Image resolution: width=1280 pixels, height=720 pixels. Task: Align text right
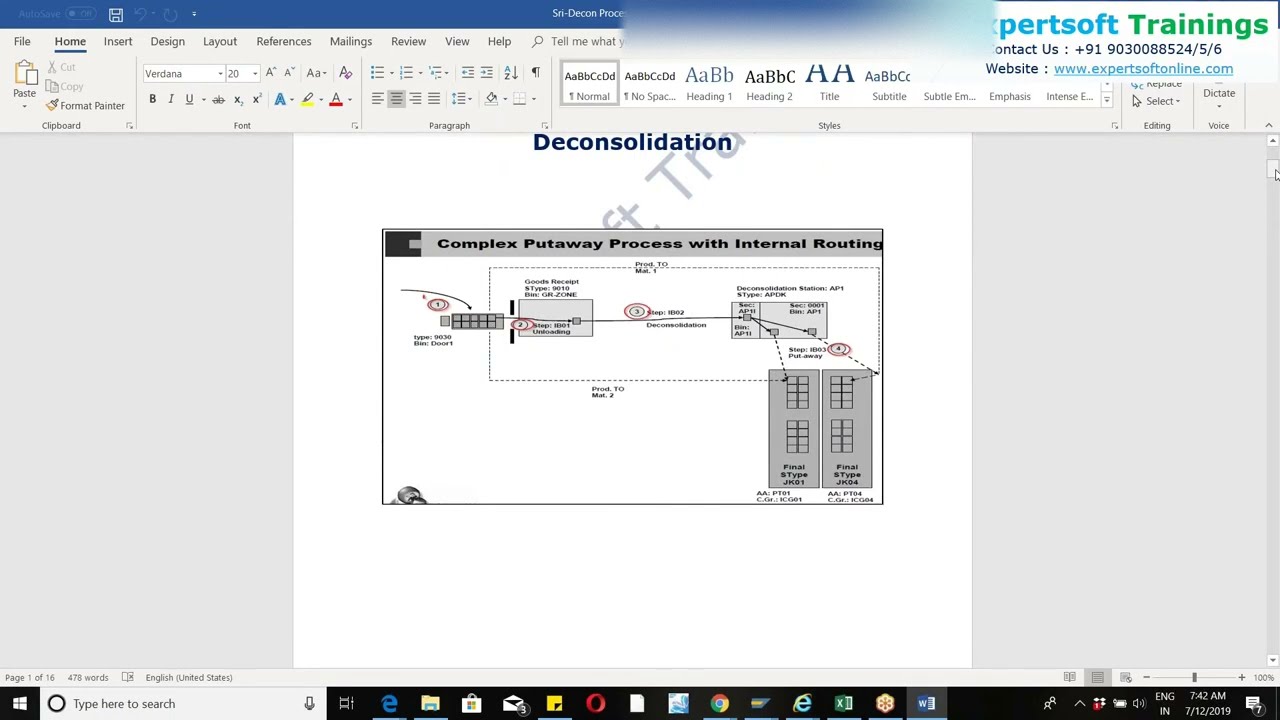coord(415,99)
